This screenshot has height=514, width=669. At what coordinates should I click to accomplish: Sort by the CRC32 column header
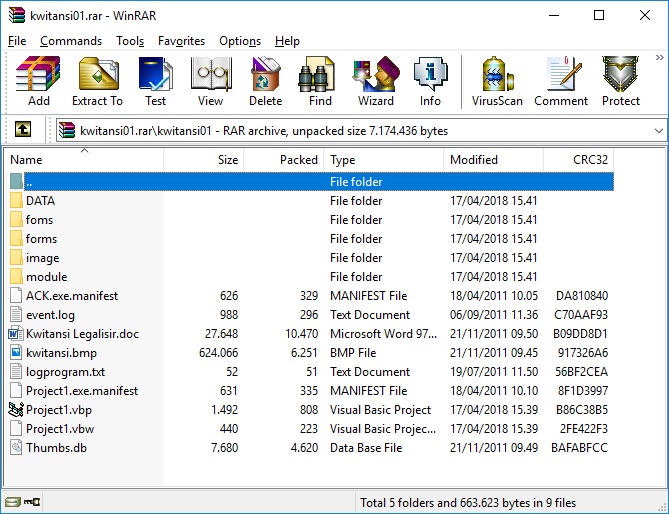(579, 160)
